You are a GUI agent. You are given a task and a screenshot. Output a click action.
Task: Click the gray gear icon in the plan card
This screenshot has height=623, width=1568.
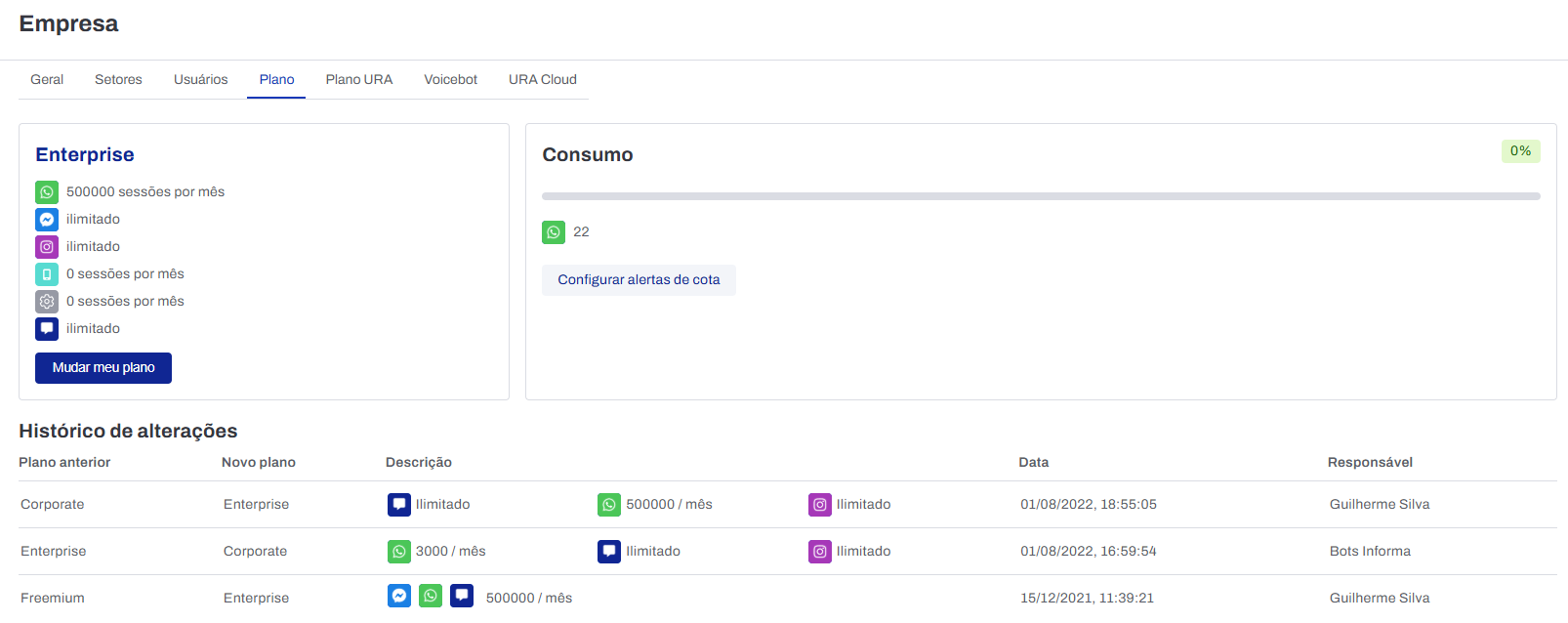coord(47,302)
